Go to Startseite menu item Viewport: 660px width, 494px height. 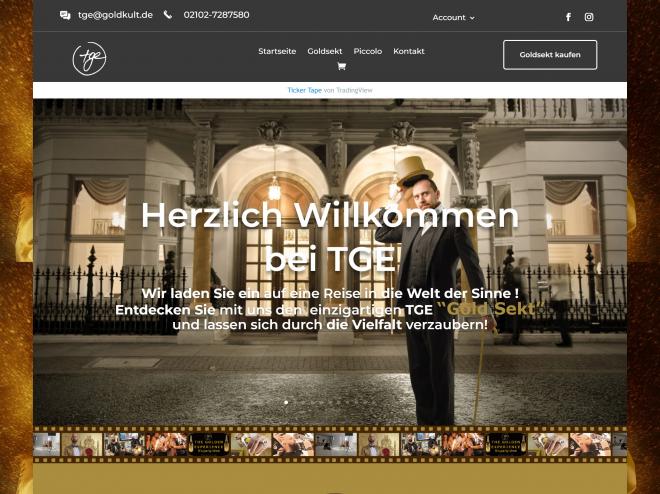[x=277, y=51]
